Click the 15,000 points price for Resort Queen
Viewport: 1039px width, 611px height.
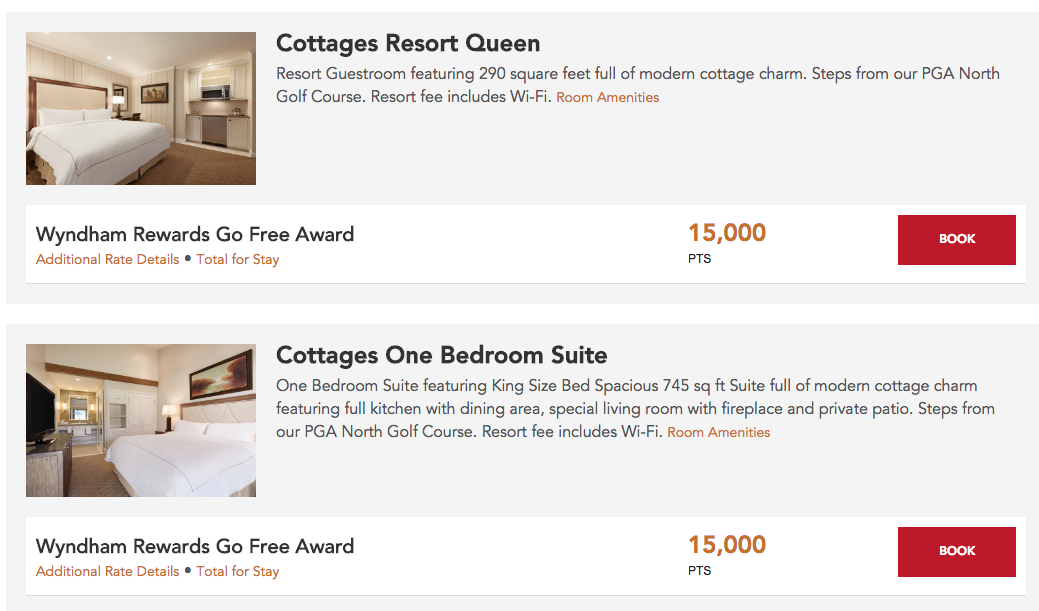tap(727, 233)
